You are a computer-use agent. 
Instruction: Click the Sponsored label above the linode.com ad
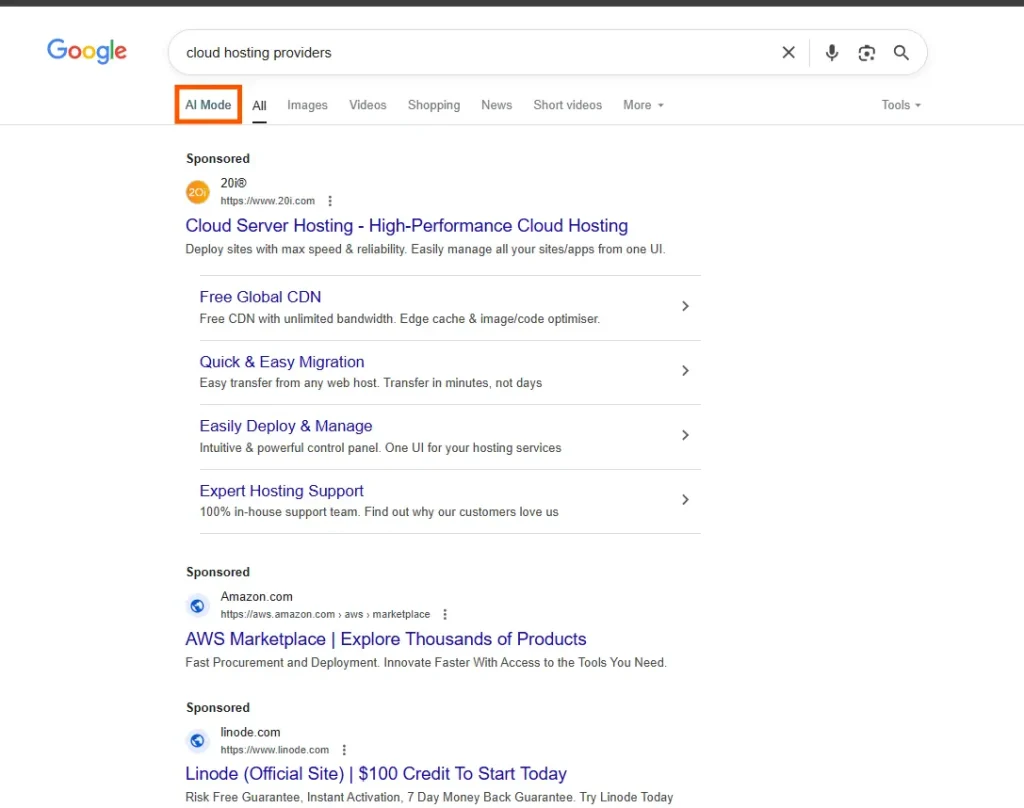click(217, 708)
